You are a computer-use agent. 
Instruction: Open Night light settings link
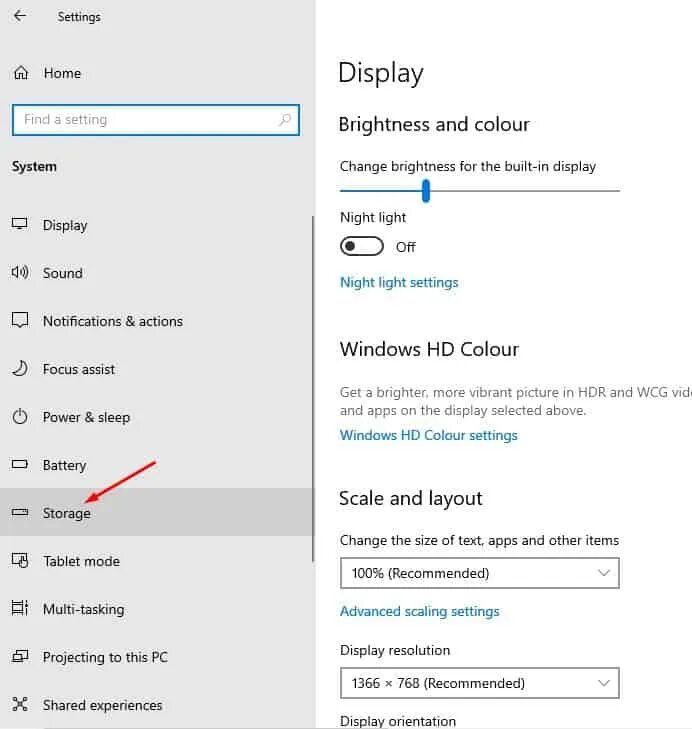399,282
